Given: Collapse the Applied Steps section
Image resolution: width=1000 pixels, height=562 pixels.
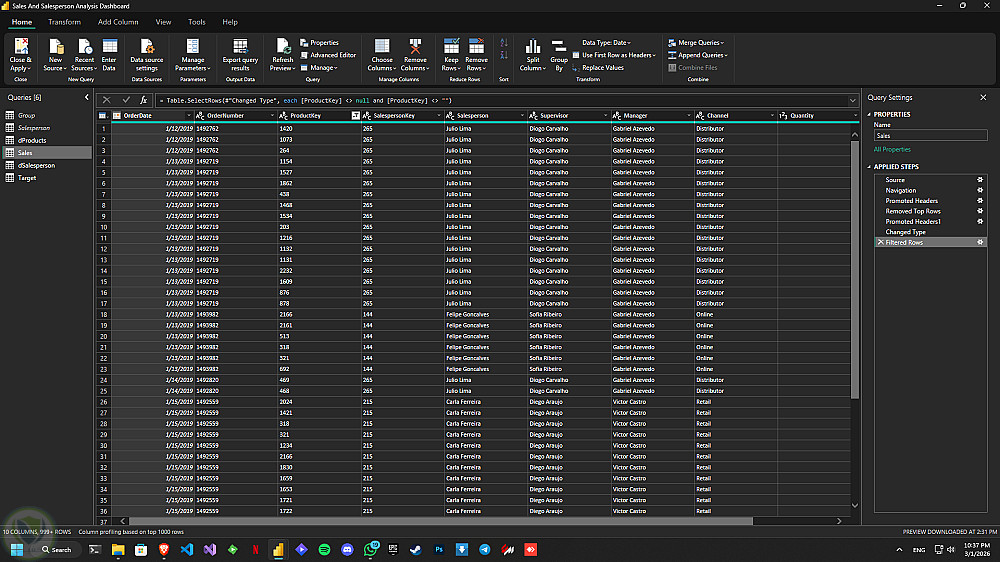Looking at the screenshot, I should point(868,167).
